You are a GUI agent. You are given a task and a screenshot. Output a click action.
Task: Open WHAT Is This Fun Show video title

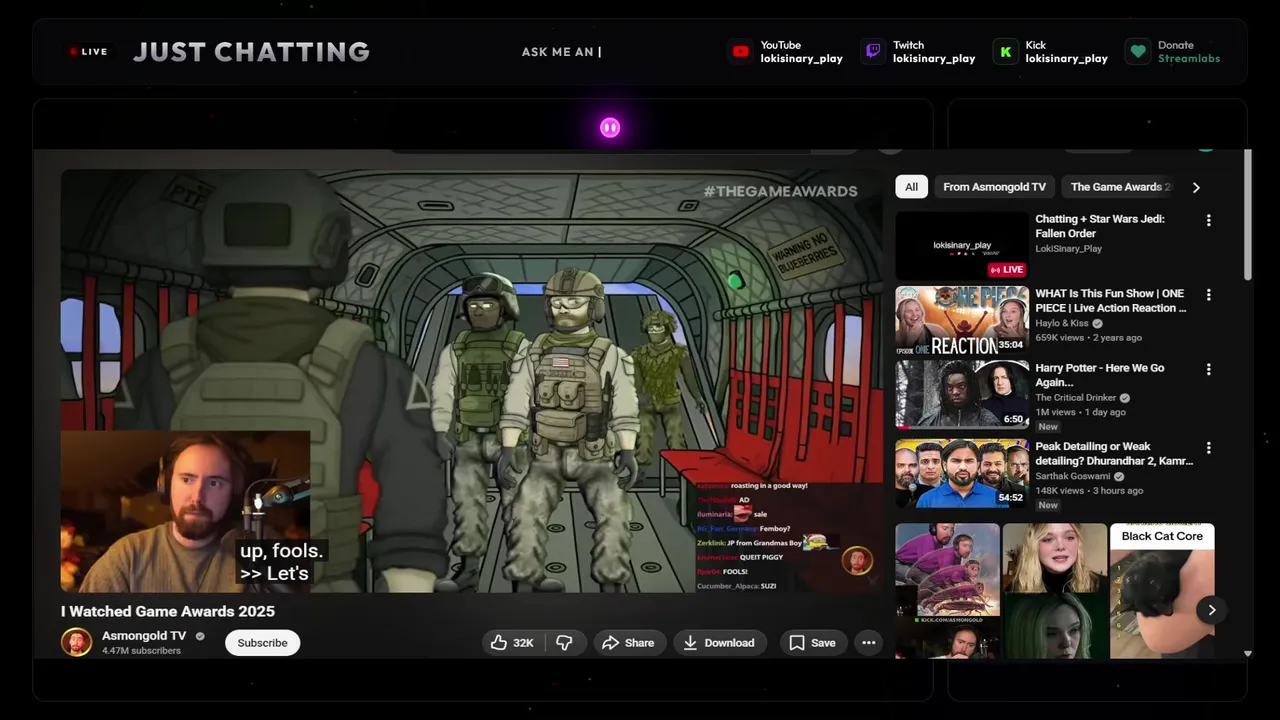tap(1111, 301)
